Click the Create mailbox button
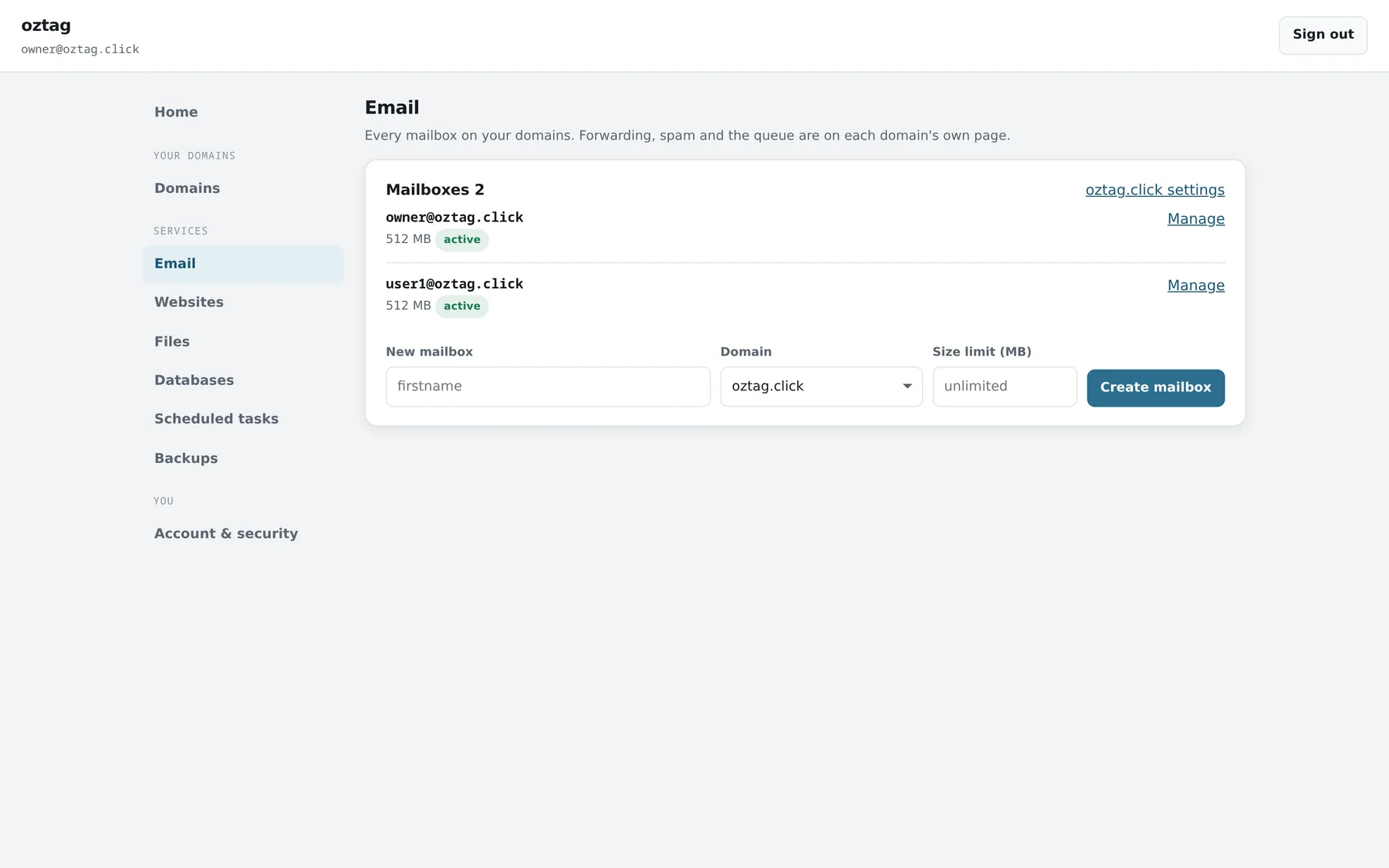 coord(1155,387)
